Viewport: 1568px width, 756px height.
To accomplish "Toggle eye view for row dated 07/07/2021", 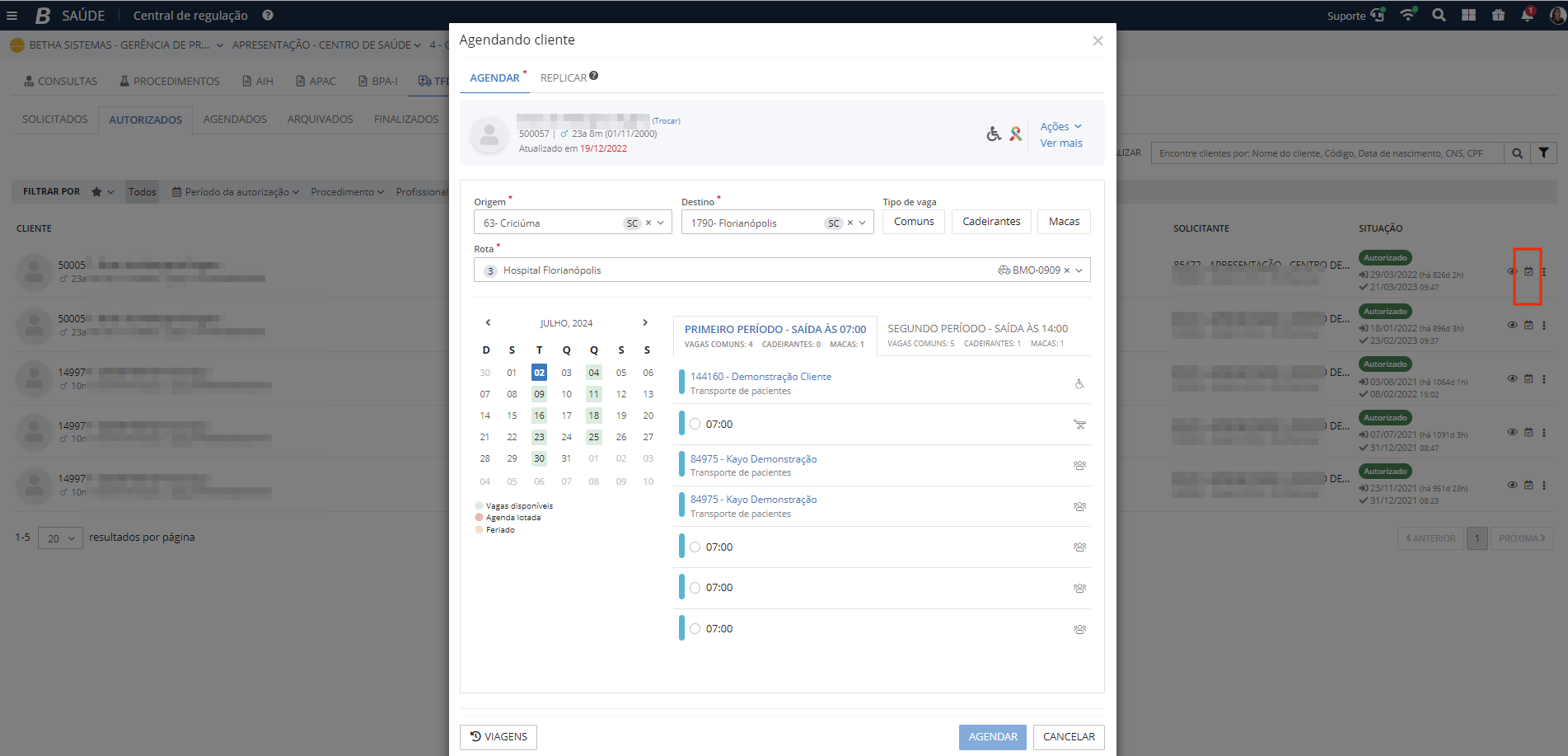I will pos(1512,432).
